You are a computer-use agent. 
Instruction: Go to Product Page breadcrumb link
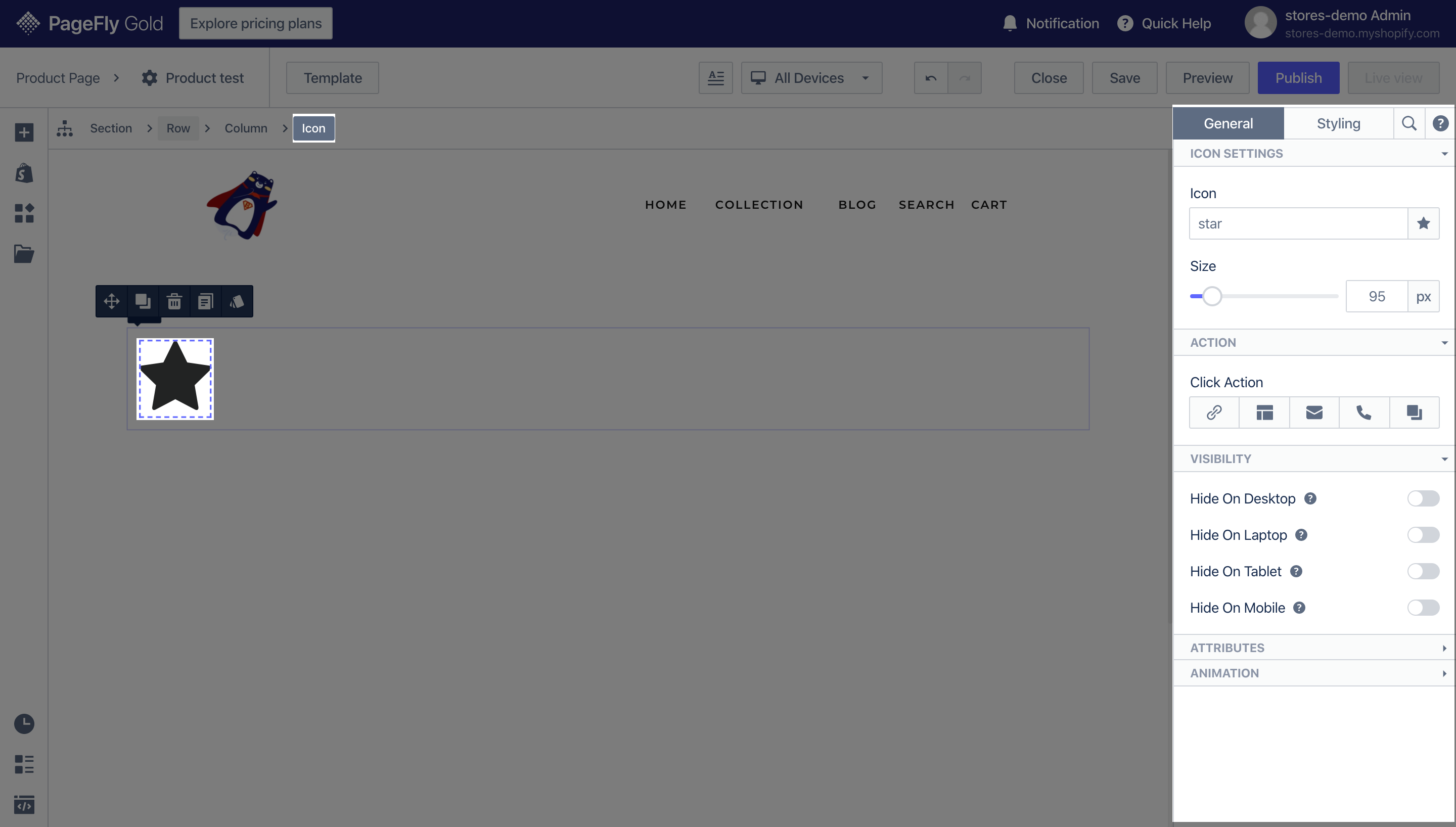coord(58,78)
